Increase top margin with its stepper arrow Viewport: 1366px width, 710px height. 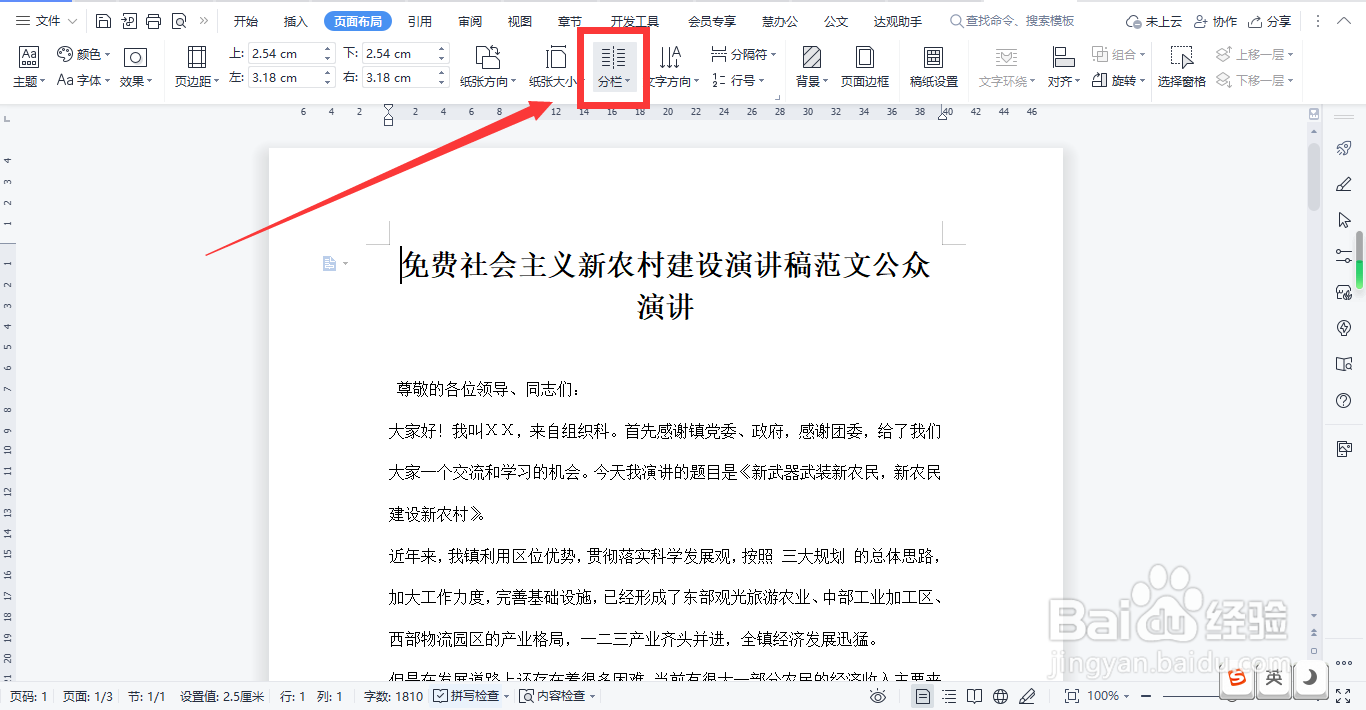click(x=327, y=48)
